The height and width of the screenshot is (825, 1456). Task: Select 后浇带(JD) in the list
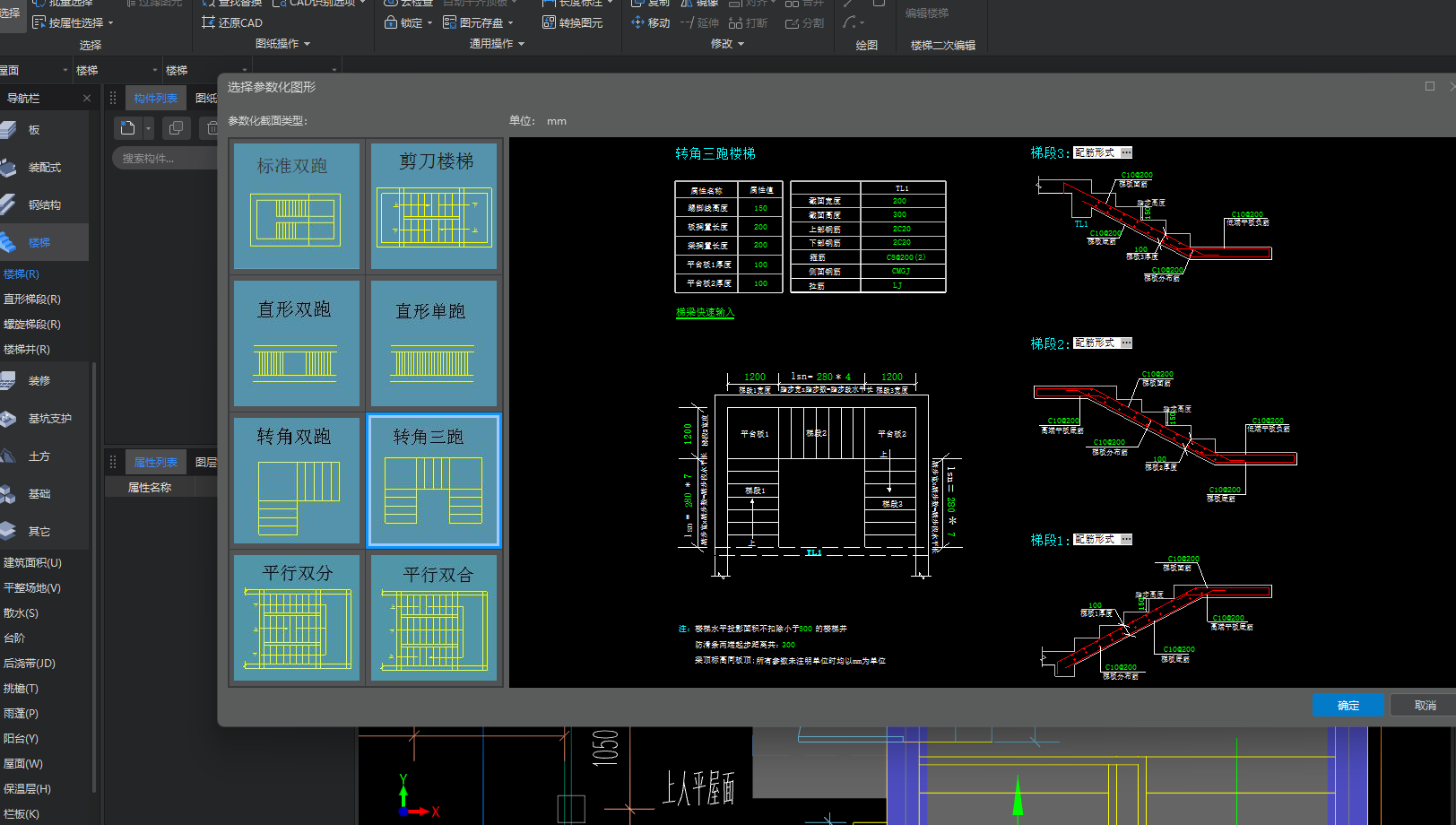click(x=30, y=664)
